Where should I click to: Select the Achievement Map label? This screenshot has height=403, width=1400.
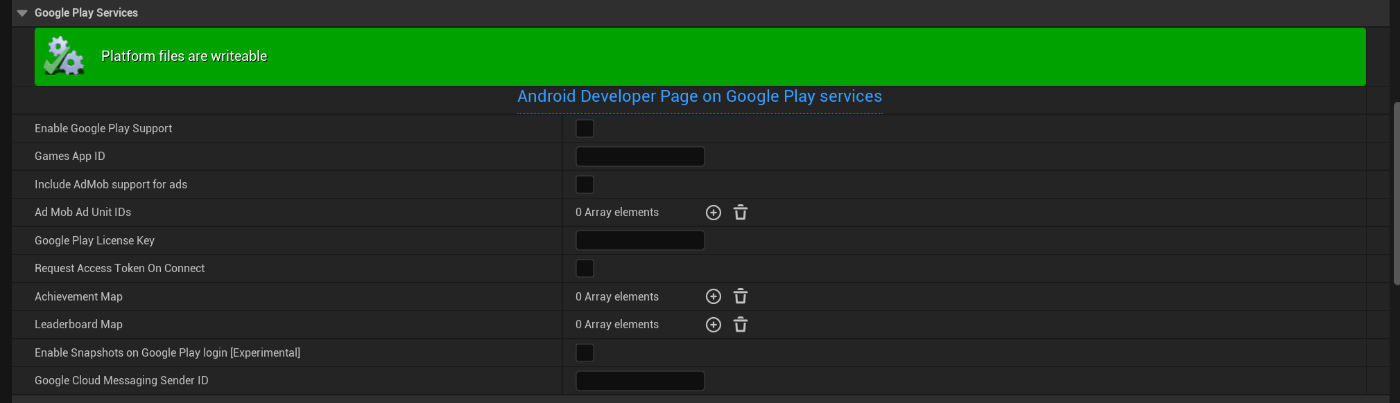(x=78, y=296)
